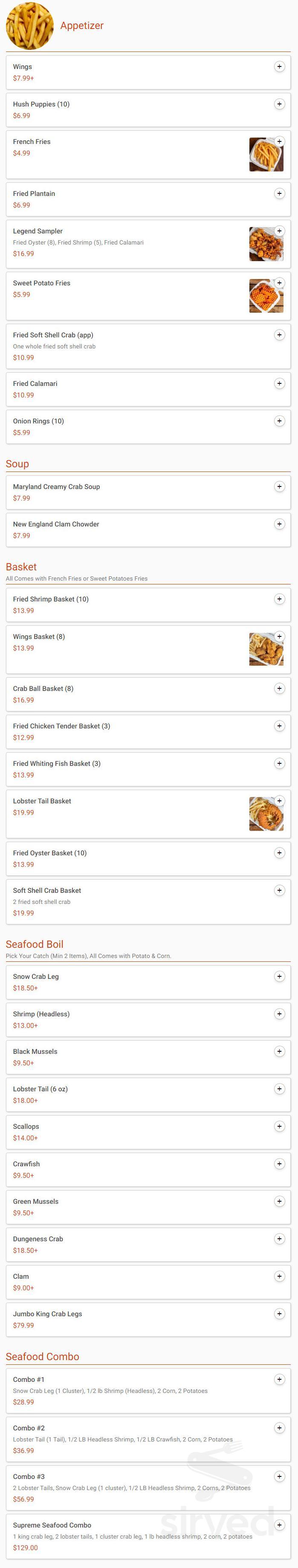Click the plus icon for Hush Puppies (10)

coord(279,104)
